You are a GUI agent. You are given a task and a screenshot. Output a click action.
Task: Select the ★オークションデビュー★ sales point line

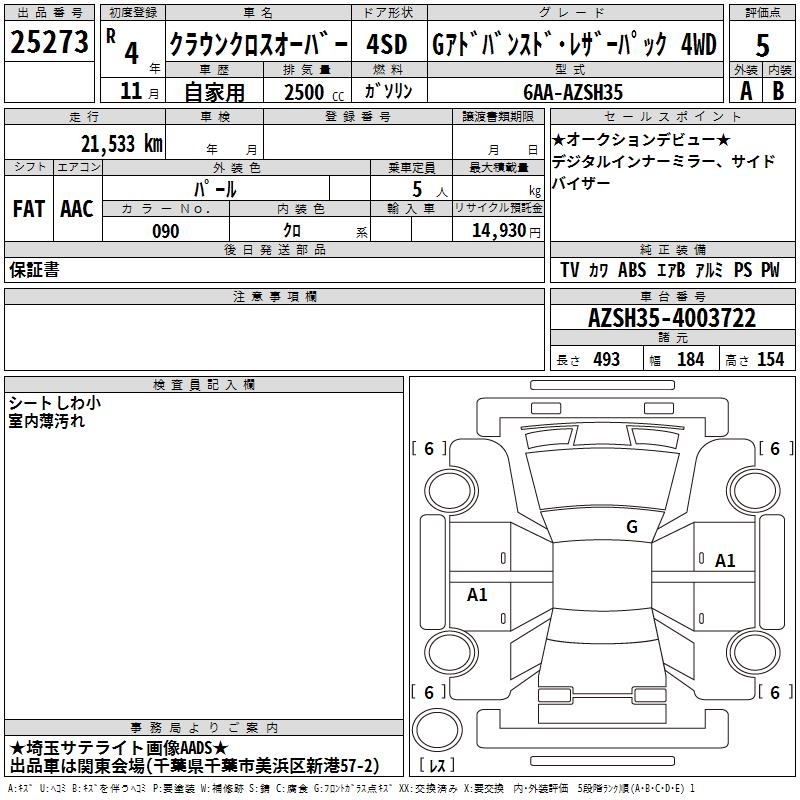click(x=641, y=139)
